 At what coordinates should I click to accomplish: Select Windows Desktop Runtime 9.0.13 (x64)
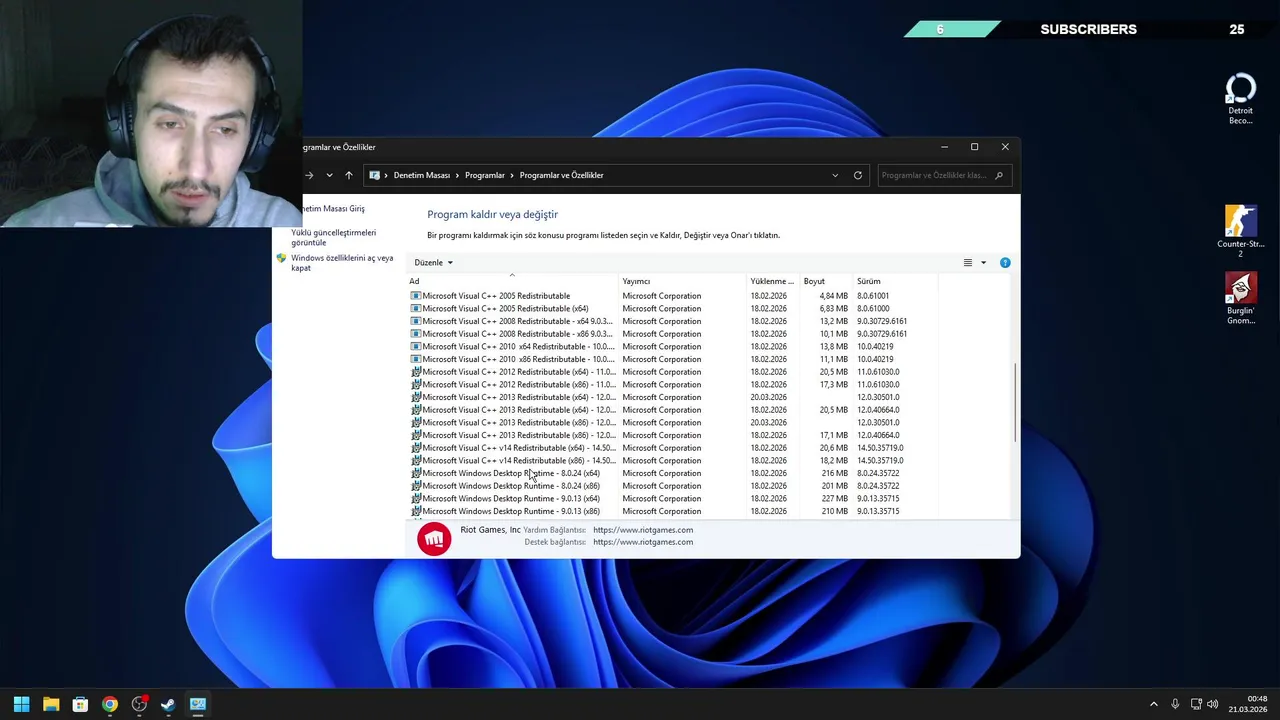click(x=672, y=498)
